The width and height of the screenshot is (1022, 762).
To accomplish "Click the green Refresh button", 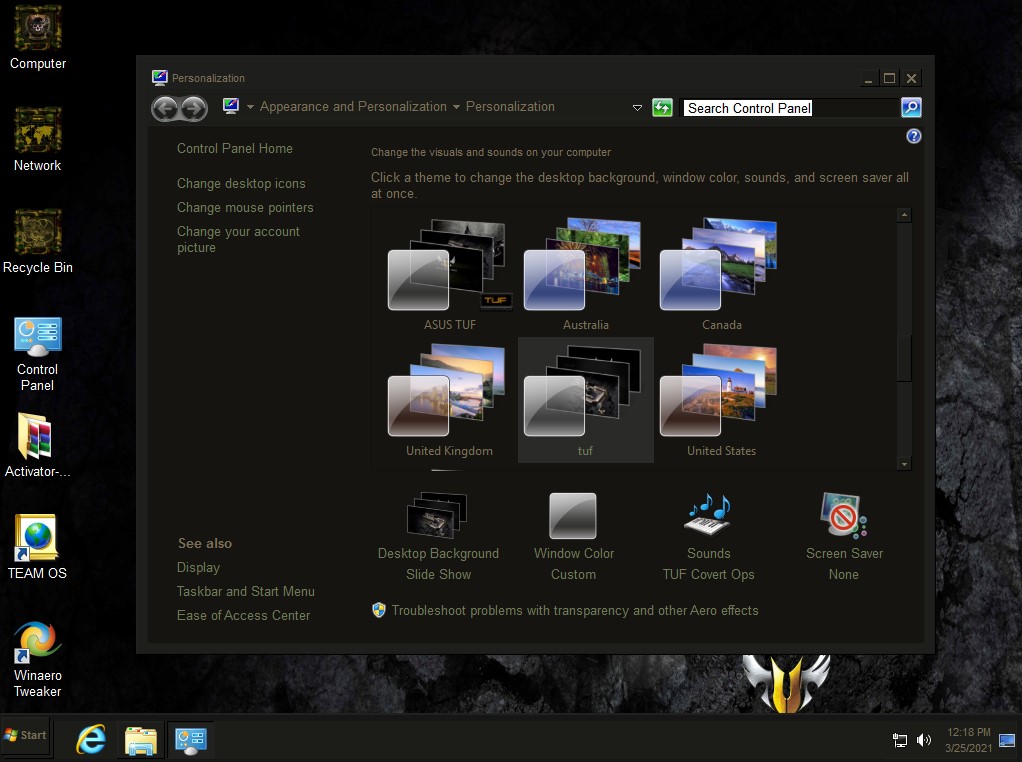I will (662, 108).
